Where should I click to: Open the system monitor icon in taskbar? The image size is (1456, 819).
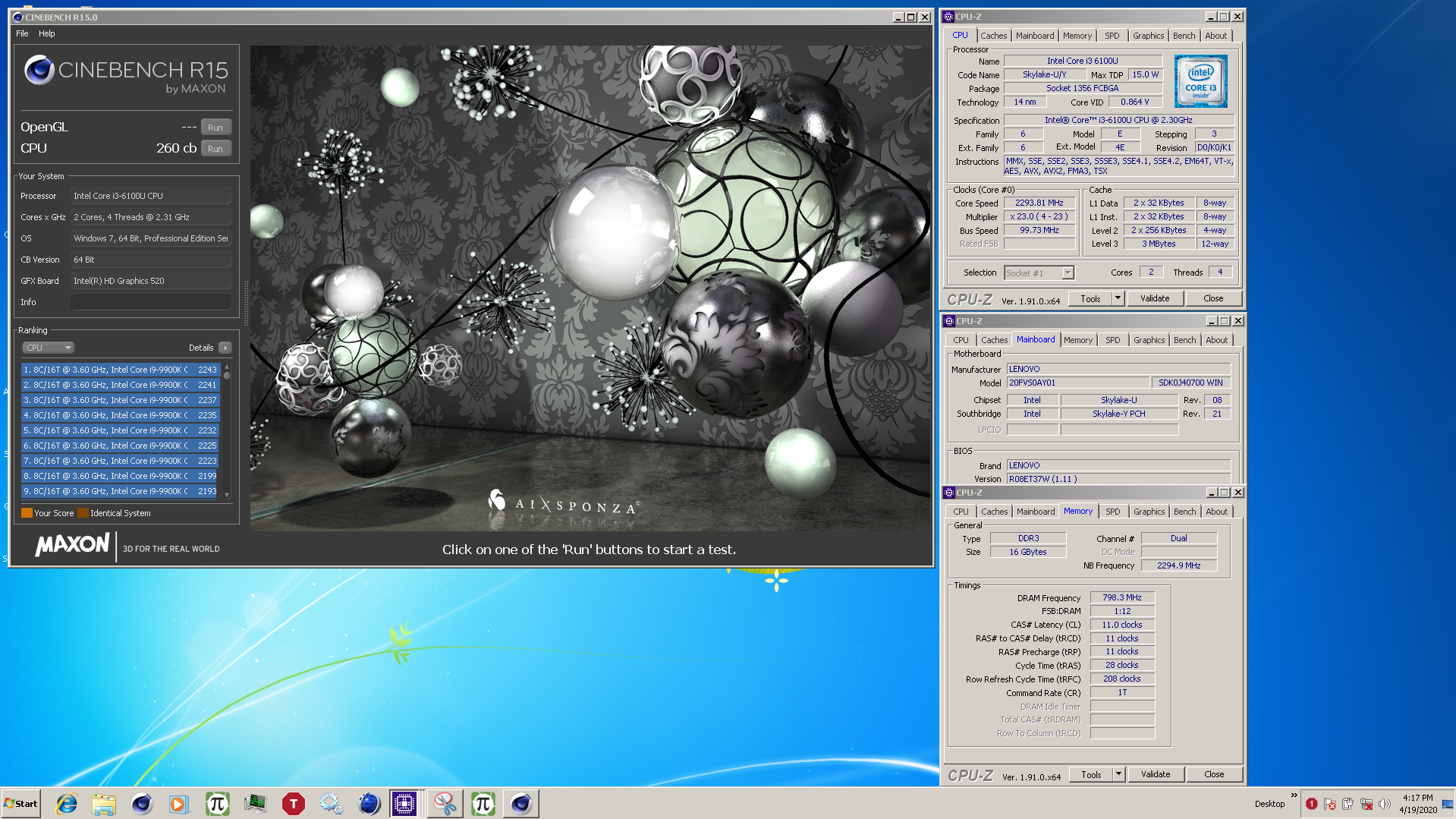(255, 804)
